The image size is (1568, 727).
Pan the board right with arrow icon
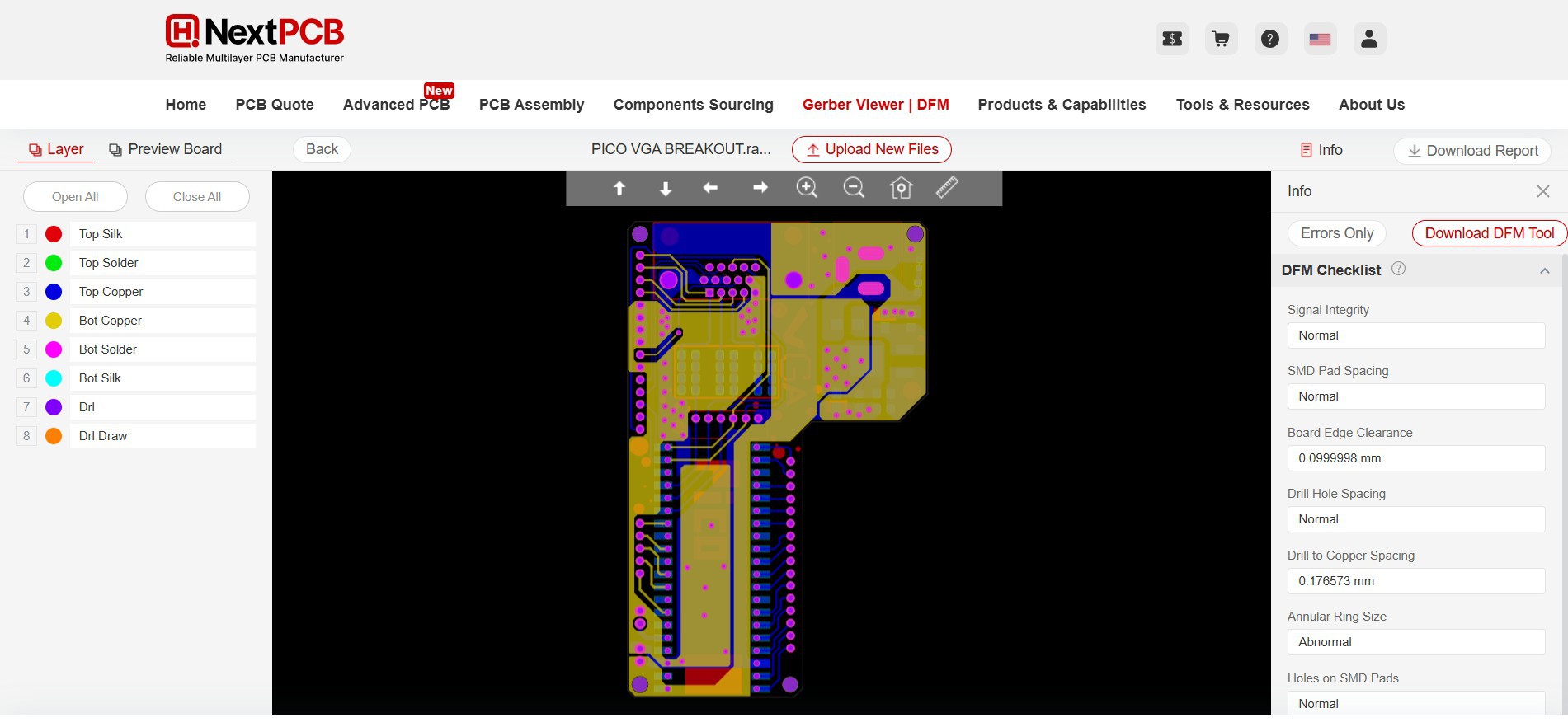(760, 188)
